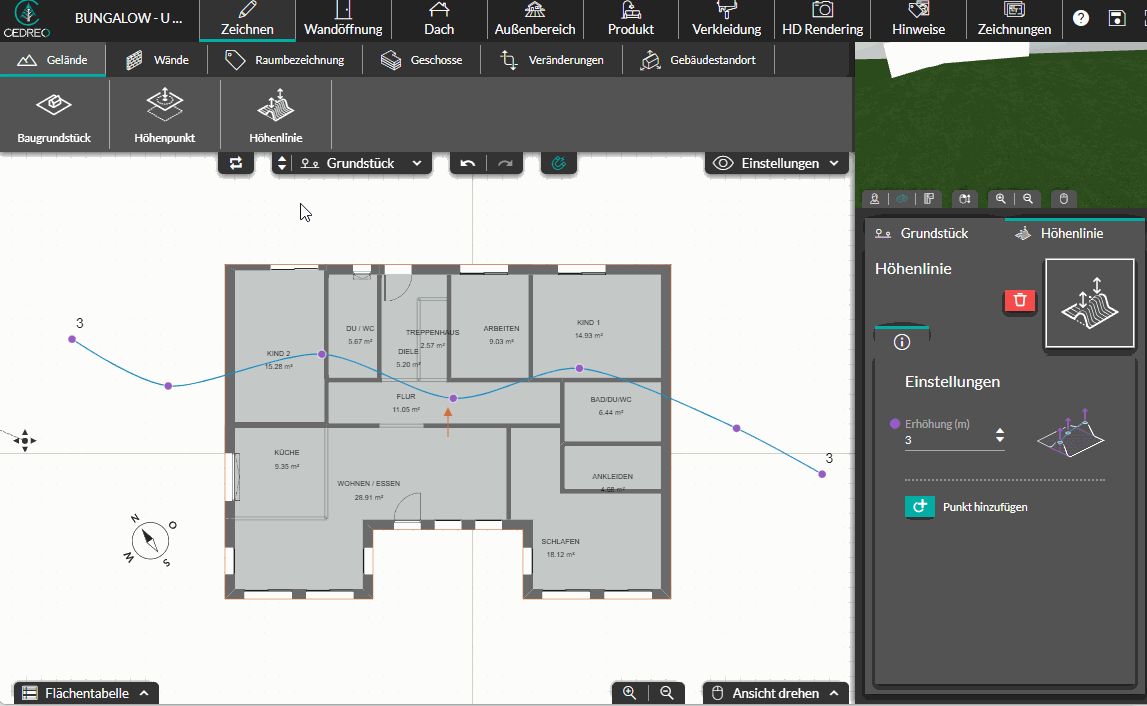
Task: Click the Punkt hinzufügen button
Action: (x=966, y=507)
